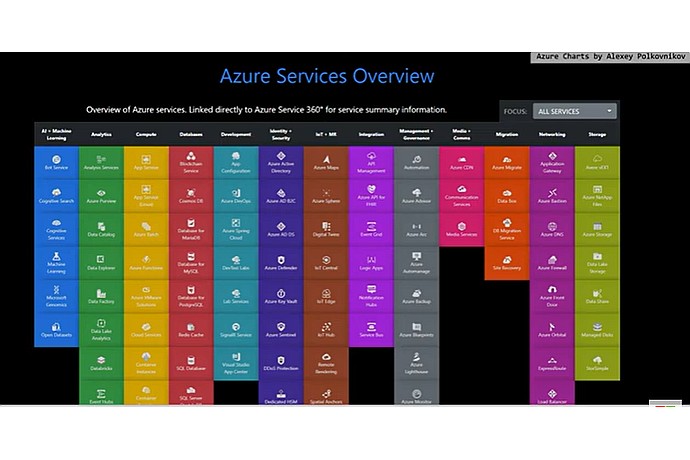This screenshot has height=460, width=690.
Task: Open the Site Recovery tile
Action: [x=506, y=263]
